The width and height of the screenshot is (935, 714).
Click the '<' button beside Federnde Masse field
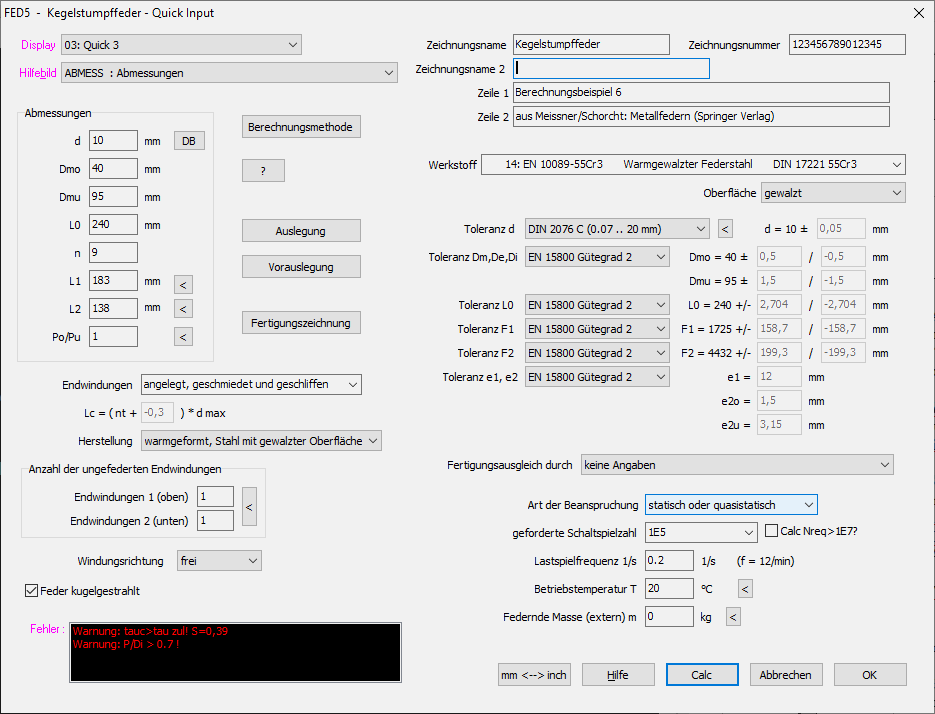733,617
